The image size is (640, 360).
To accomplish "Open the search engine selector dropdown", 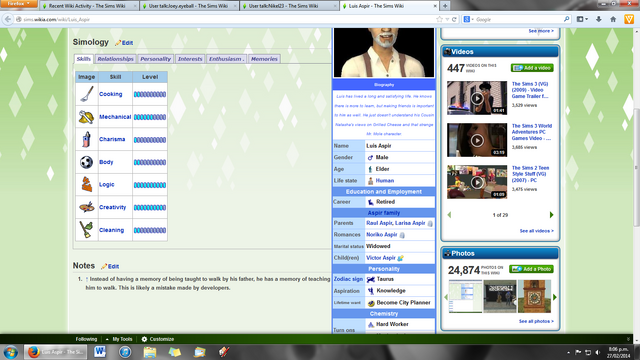I will (468, 19).
